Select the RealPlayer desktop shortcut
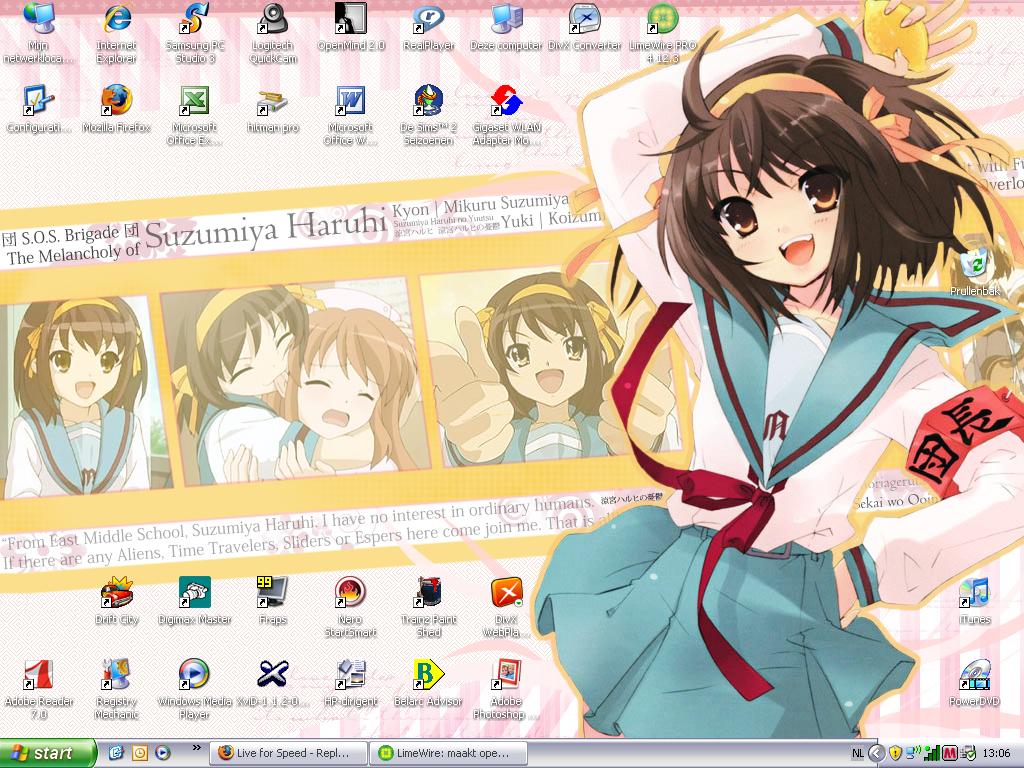Screen dimensions: 1024x768 coord(428,27)
